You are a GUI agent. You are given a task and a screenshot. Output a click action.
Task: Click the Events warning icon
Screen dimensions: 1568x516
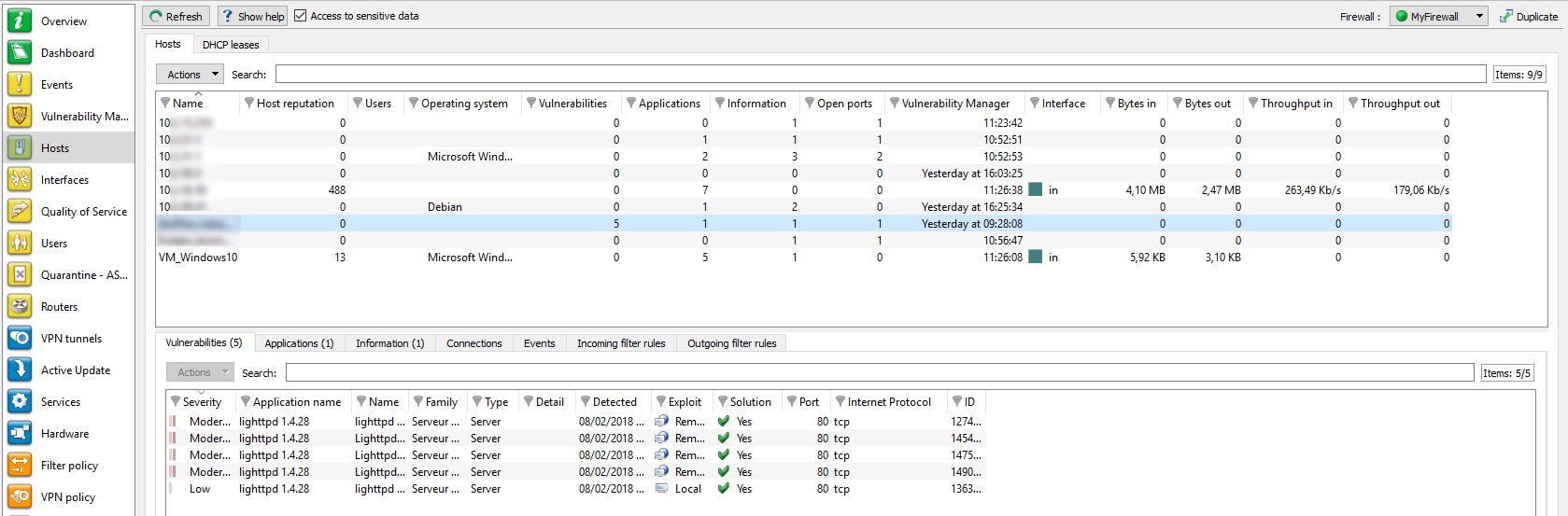pyautogui.click(x=20, y=85)
